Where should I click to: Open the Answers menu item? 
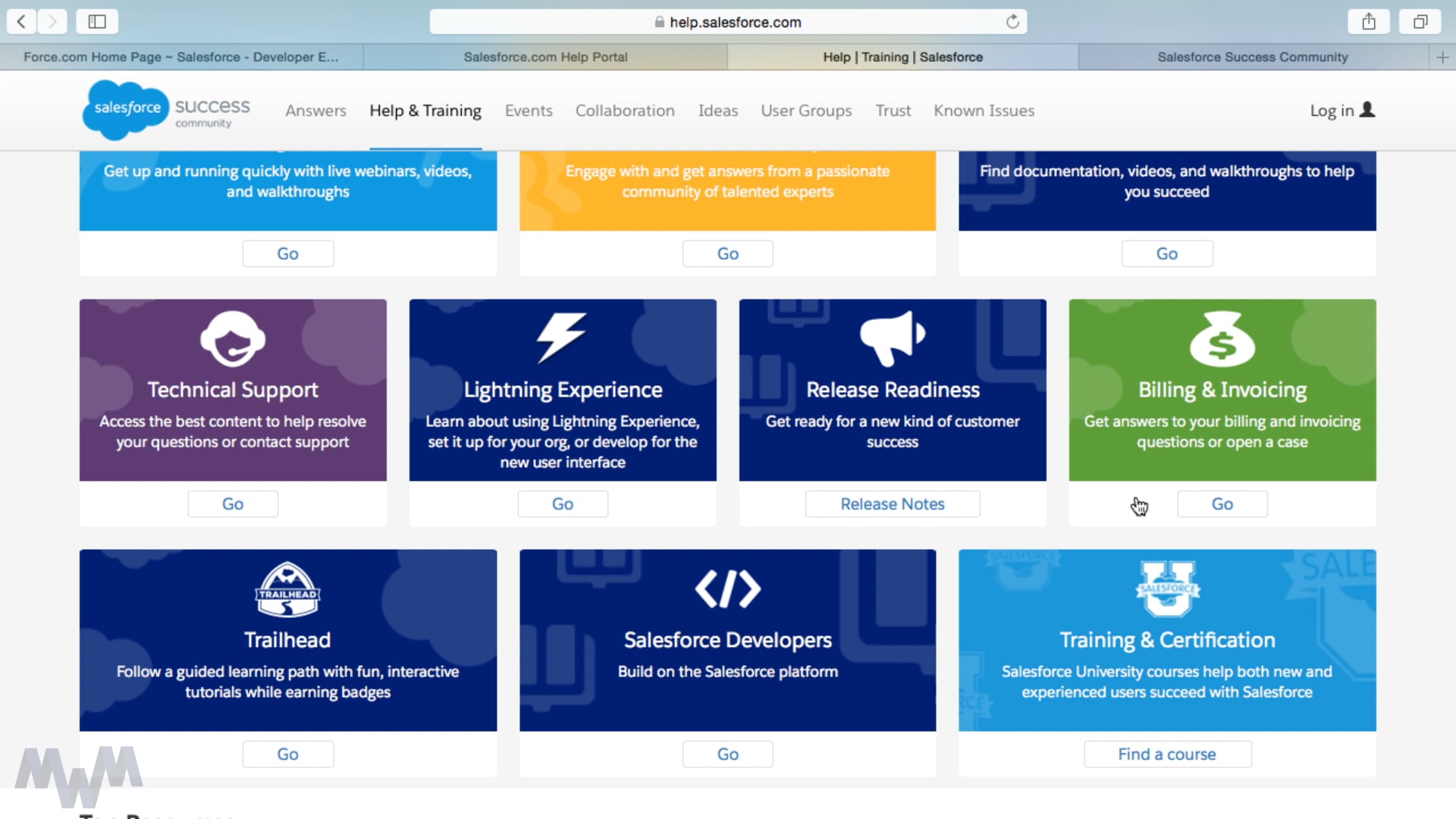point(315,111)
